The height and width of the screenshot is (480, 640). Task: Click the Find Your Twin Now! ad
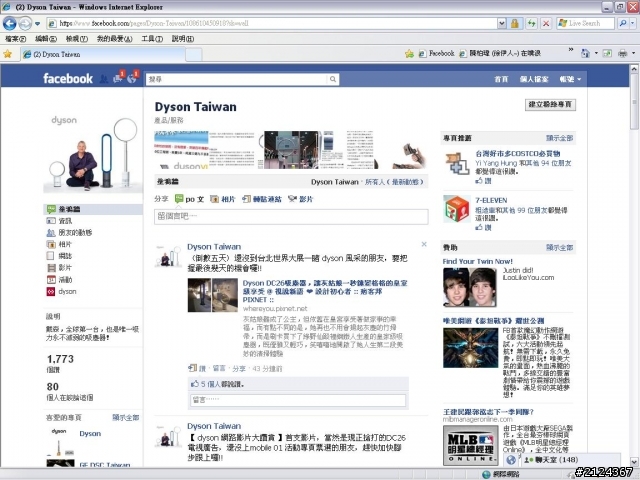[x=478, y=262]
